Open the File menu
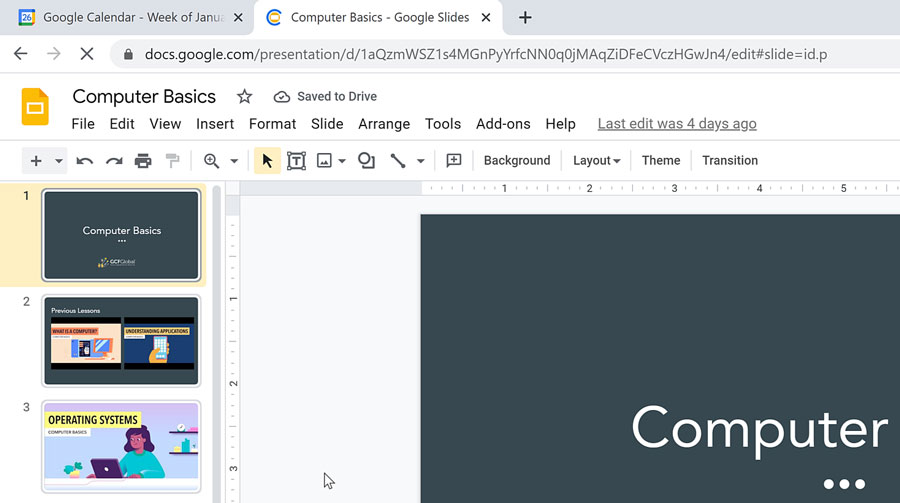This screenshot has width=900, height=503. (83, 124)
